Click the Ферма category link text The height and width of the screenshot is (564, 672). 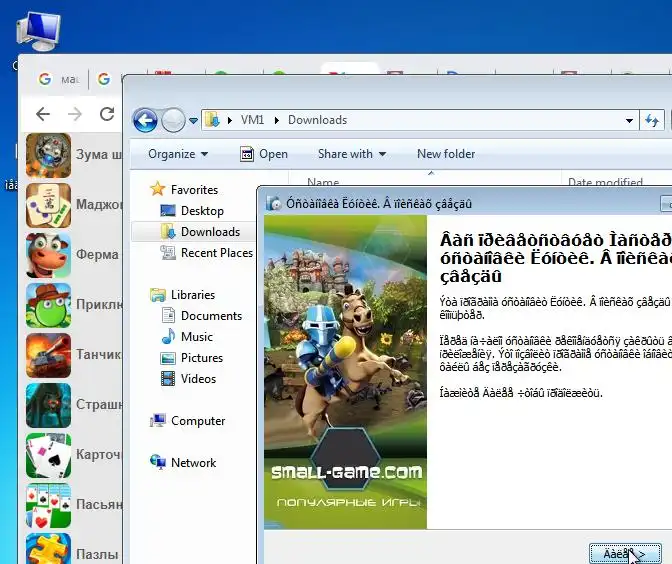[x=97, y=255]
